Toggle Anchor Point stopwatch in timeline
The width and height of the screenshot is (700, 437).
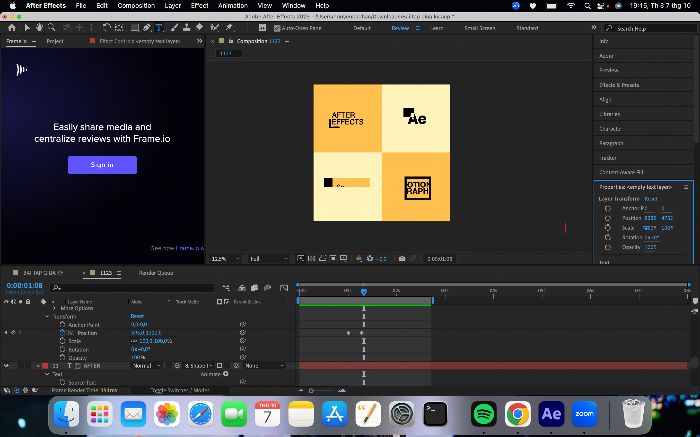tap(62, 325)
